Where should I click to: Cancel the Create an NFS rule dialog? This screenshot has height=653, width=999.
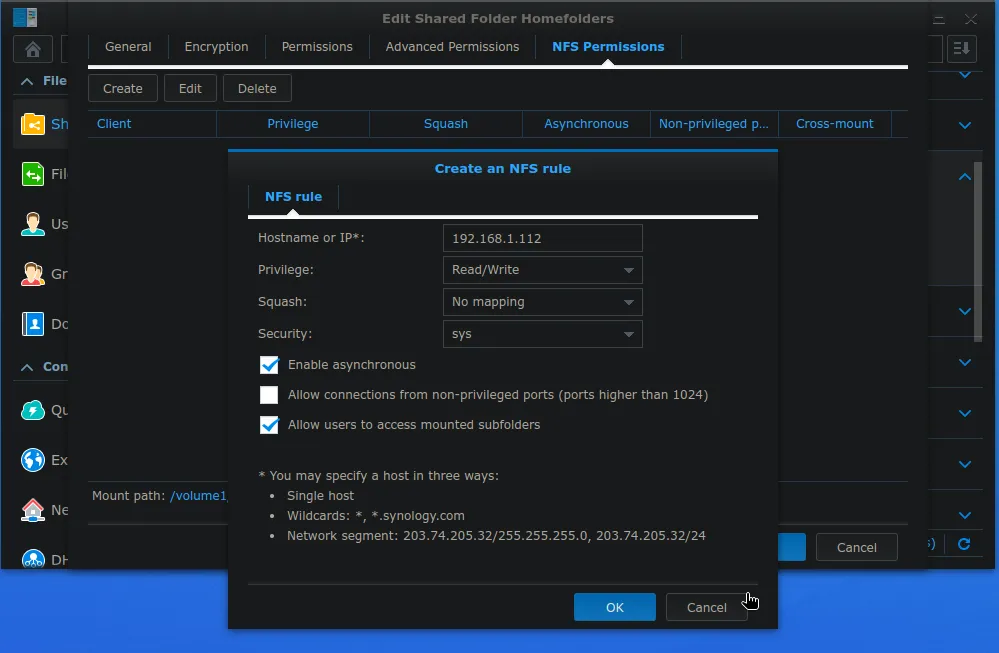(706, 607)
